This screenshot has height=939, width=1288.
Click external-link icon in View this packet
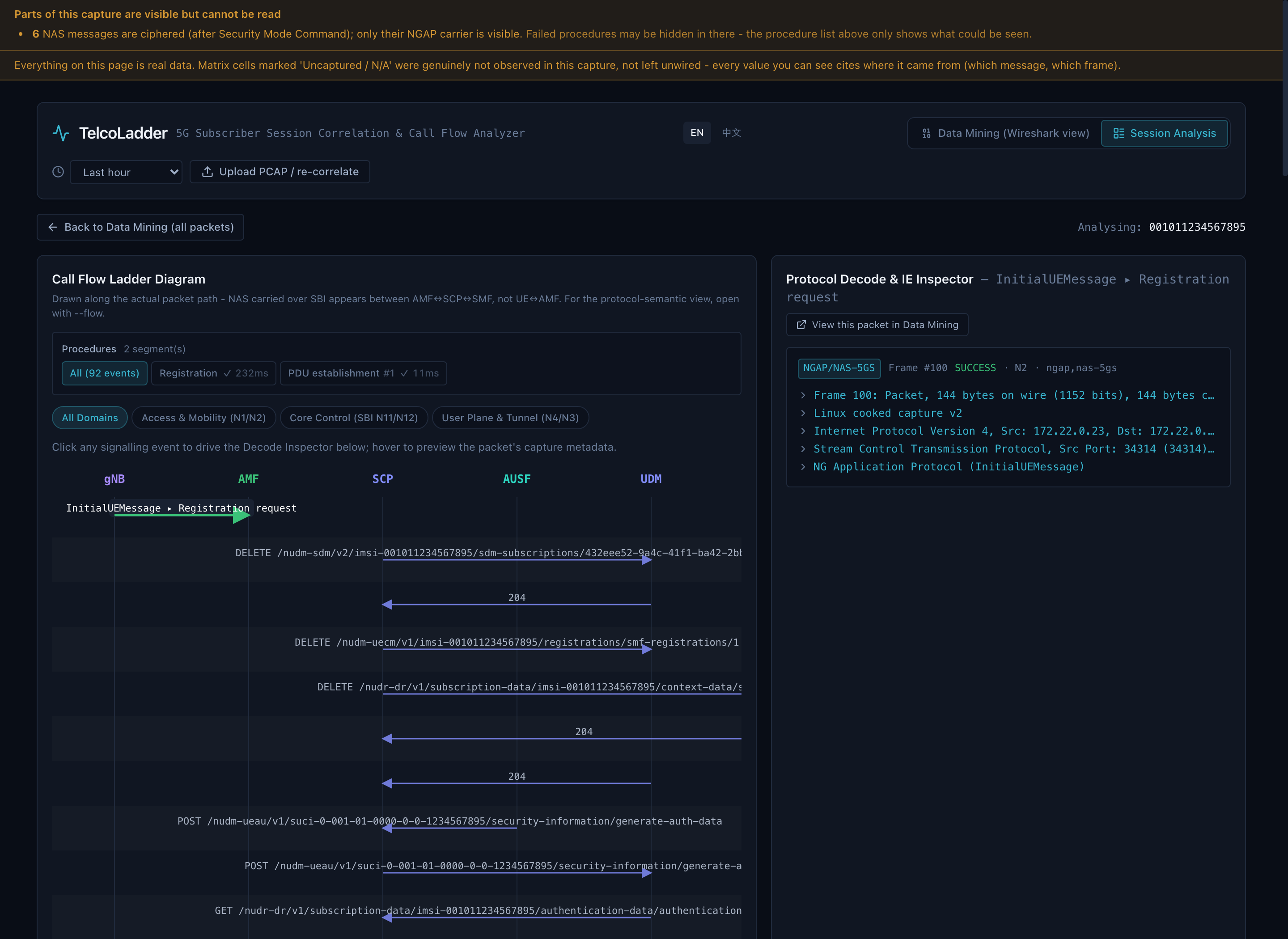pyautogui.click(x=801, y=325)
